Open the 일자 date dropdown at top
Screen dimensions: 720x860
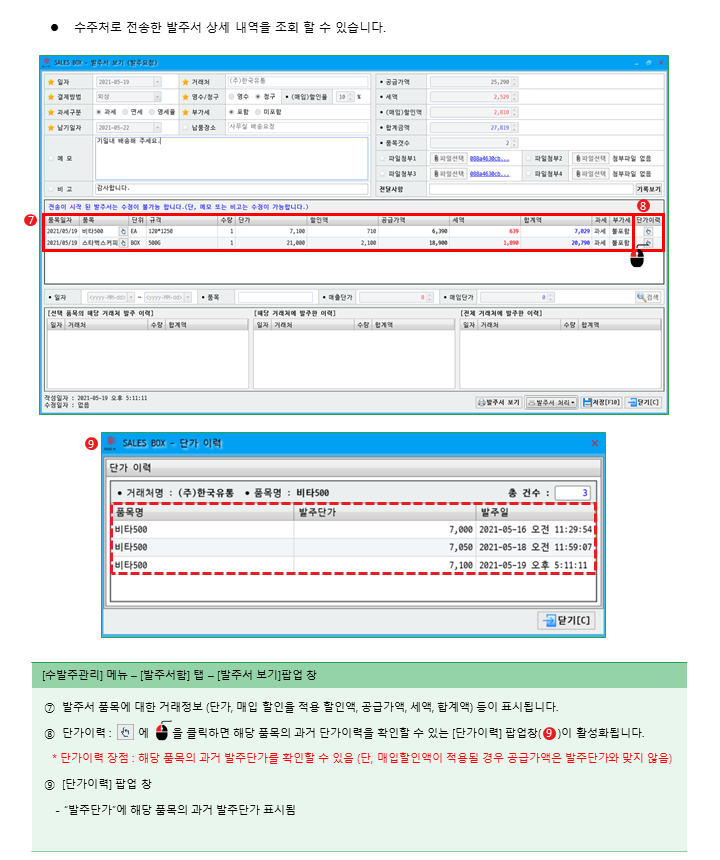point(157,82)
